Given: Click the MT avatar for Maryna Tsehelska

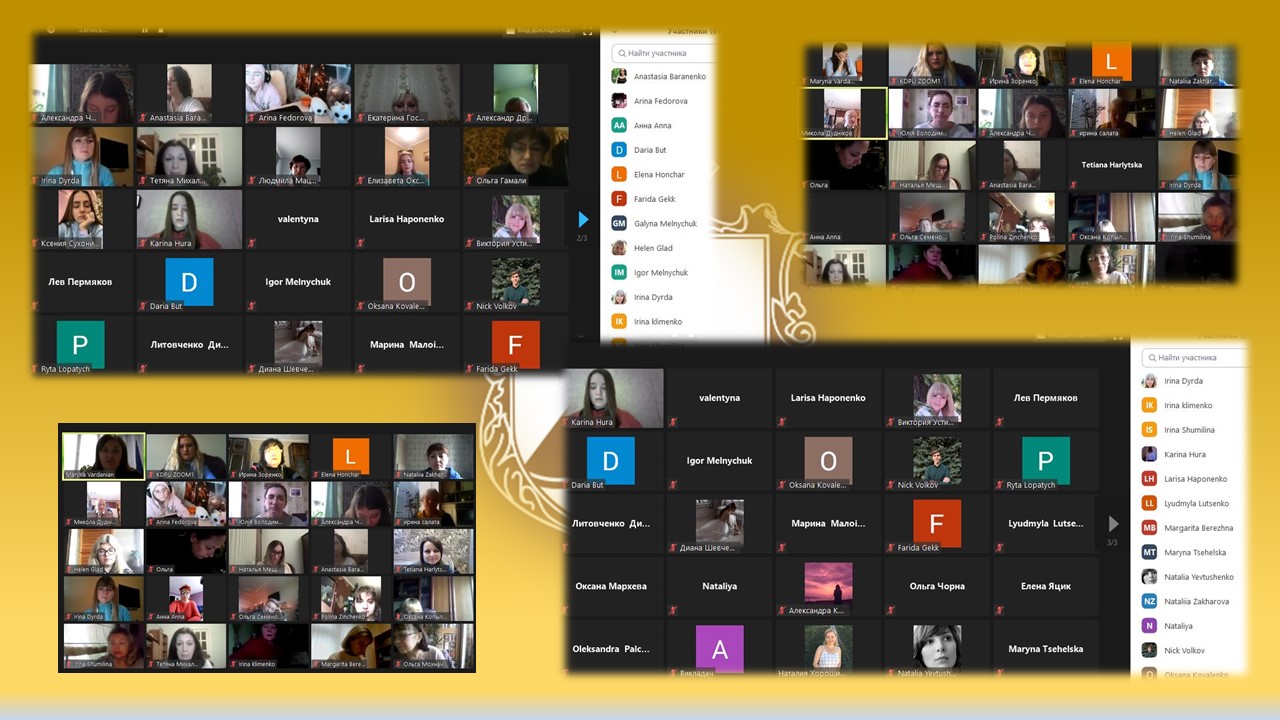Looking at the screenshot, I should coord(1150,552).
